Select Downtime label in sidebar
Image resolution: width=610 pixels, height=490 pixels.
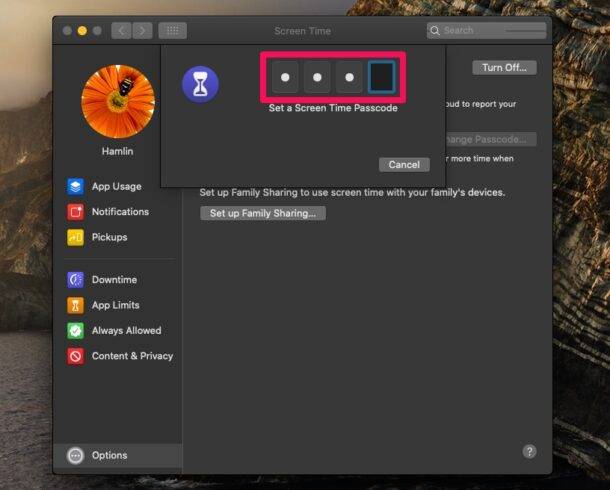point(114,280)
